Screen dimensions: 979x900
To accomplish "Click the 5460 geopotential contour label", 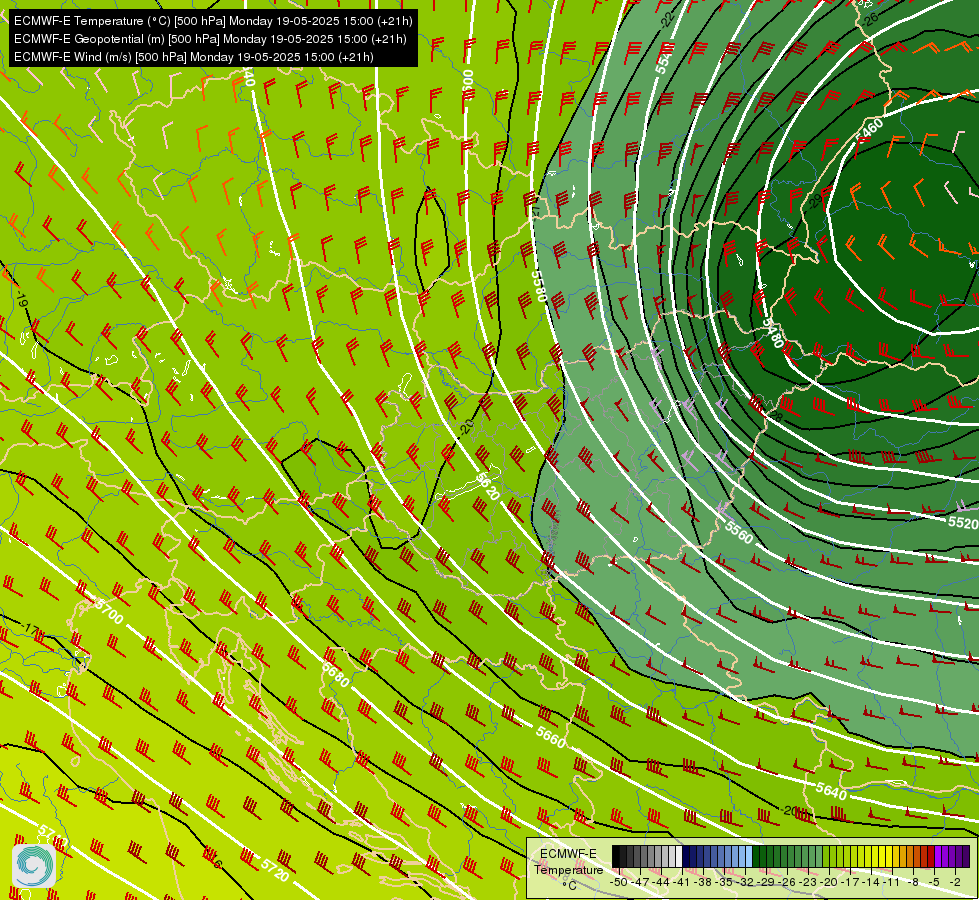I will pos(869,130).
